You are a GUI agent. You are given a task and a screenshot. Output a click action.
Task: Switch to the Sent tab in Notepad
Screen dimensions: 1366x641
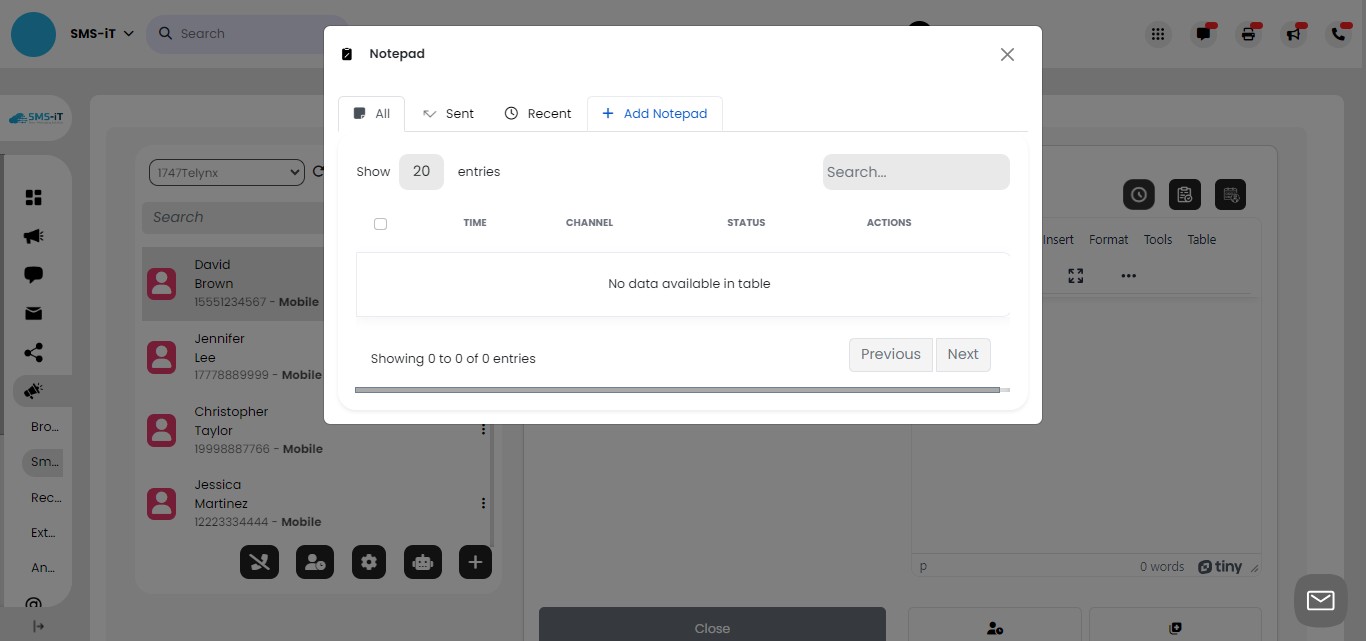pyautogui.click(x=448, y=113)
